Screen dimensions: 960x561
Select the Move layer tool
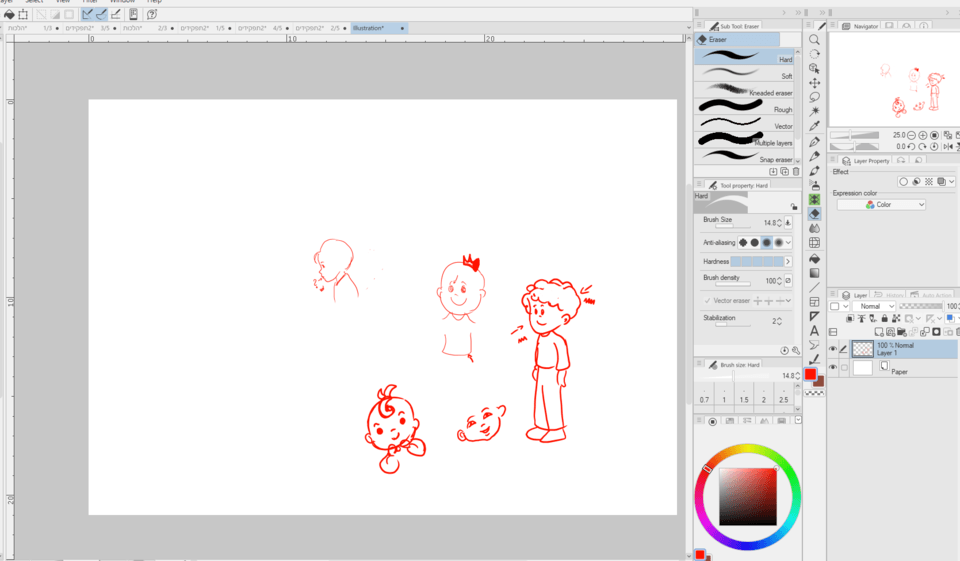click(x=814, y=83)
